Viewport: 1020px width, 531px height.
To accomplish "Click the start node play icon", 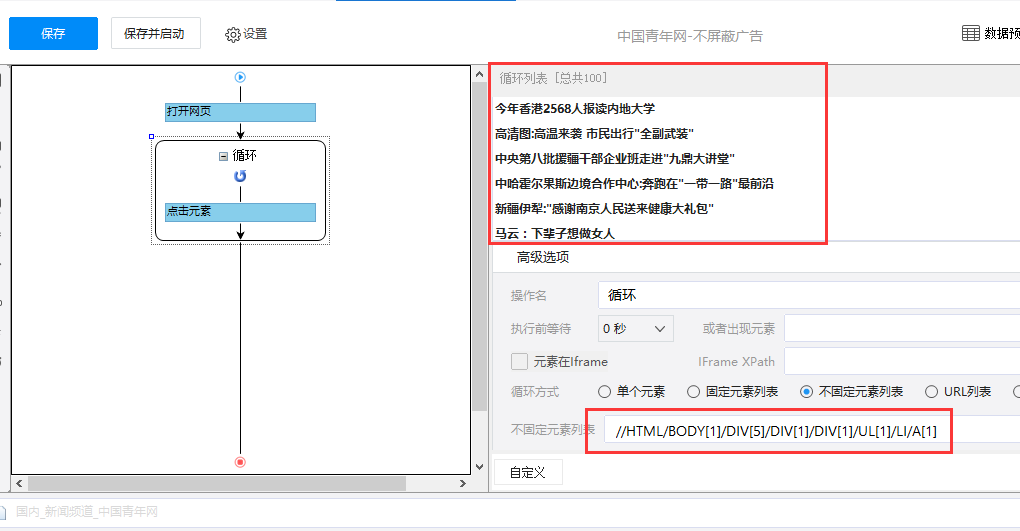I will click(240, 77).
